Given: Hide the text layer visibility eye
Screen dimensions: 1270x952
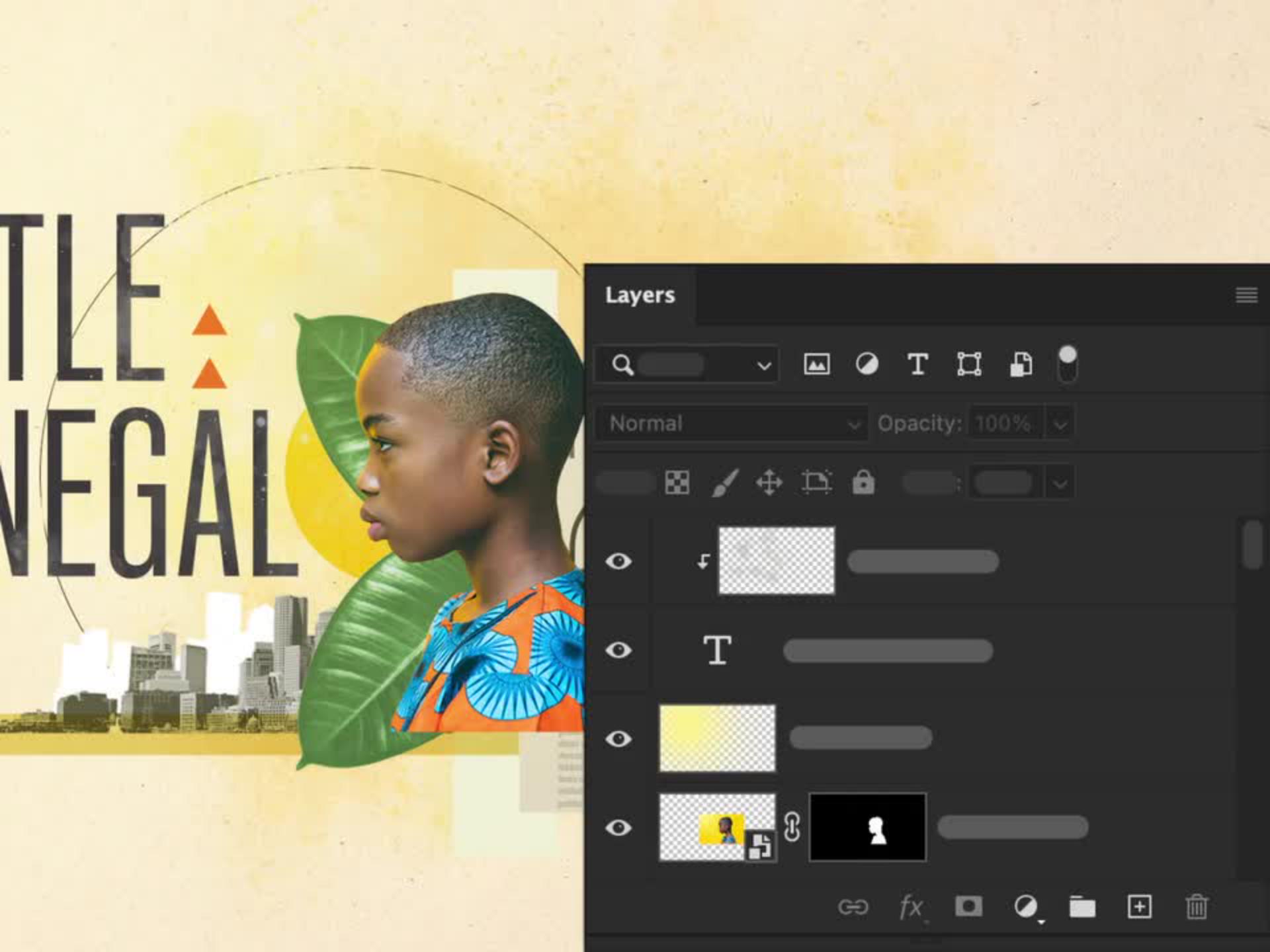Looking at the screenshot, I should coord(618,651).
